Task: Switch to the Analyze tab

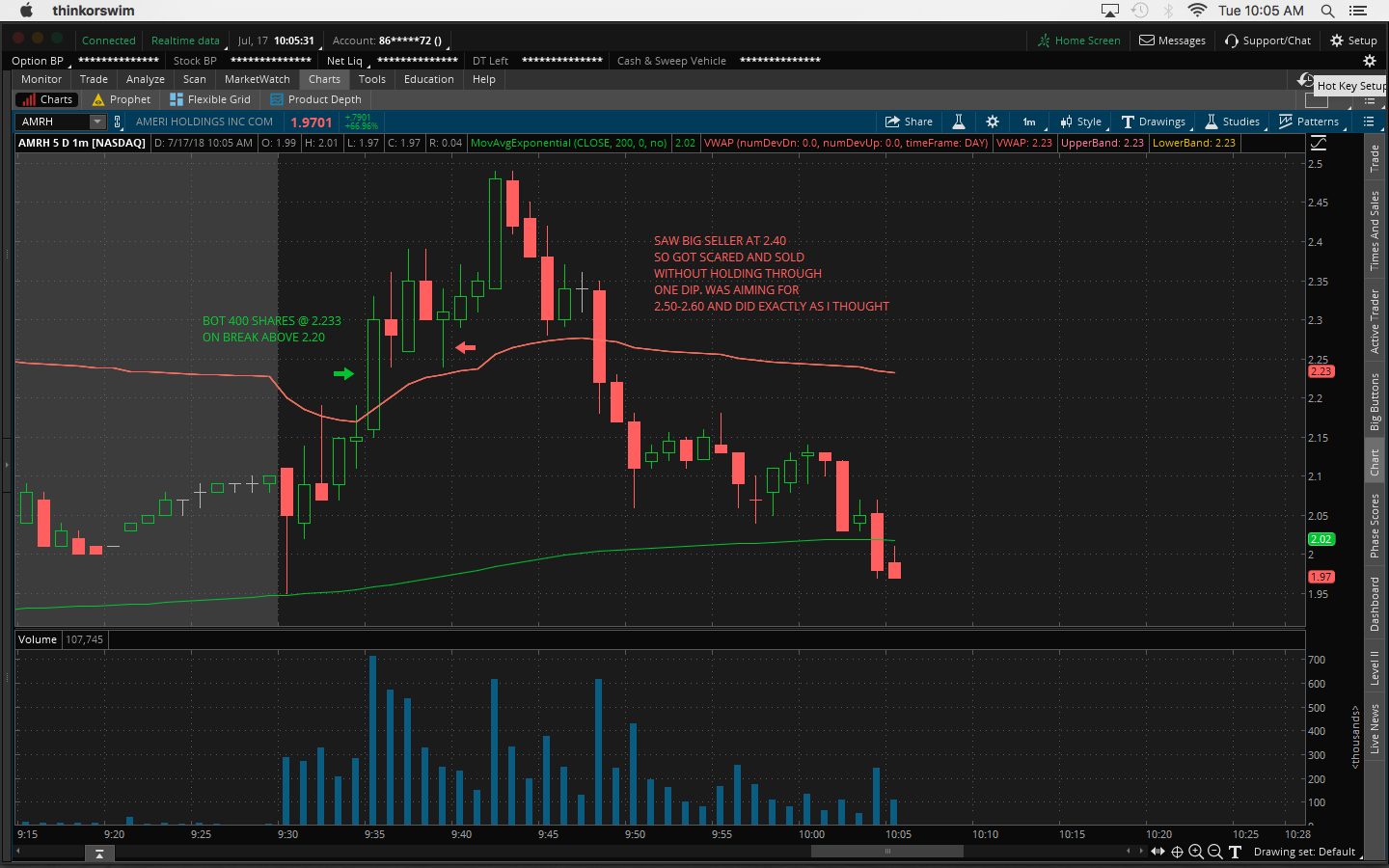Action: pyautogui.click(x=146, y=79)
